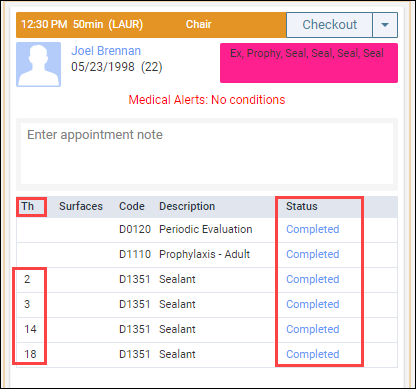416x389 pixels.
Task: Click Completed status for Prophylaxis - Adult
Action: click(x=313, y=254)
